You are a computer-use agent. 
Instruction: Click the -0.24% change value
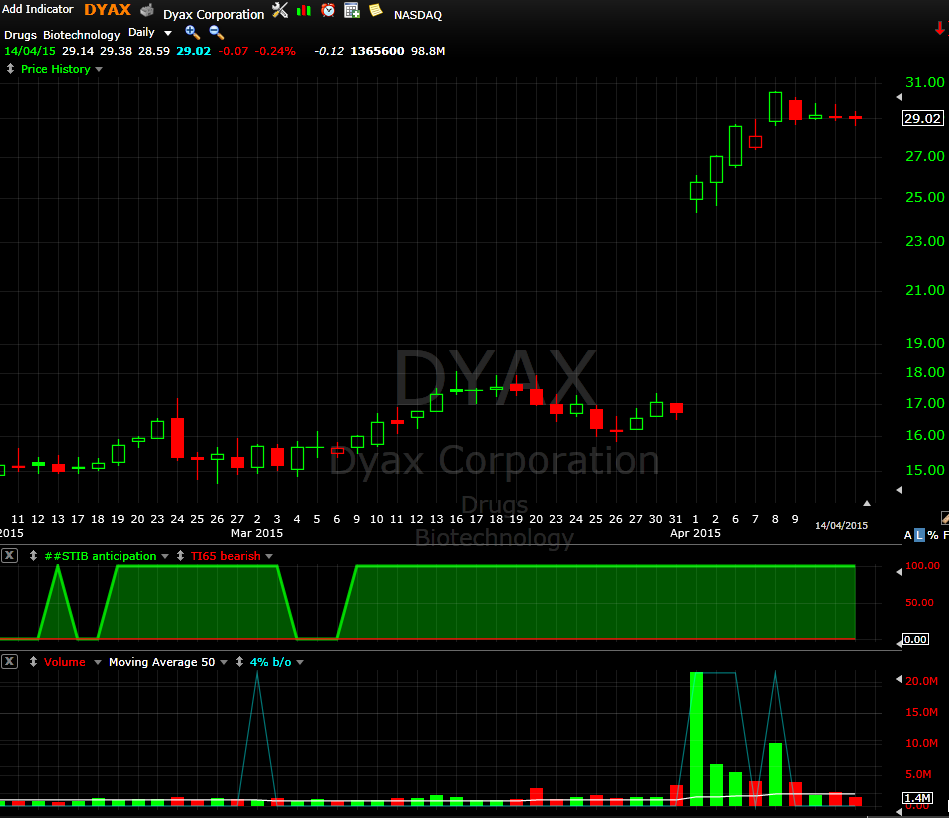point(275,51)
